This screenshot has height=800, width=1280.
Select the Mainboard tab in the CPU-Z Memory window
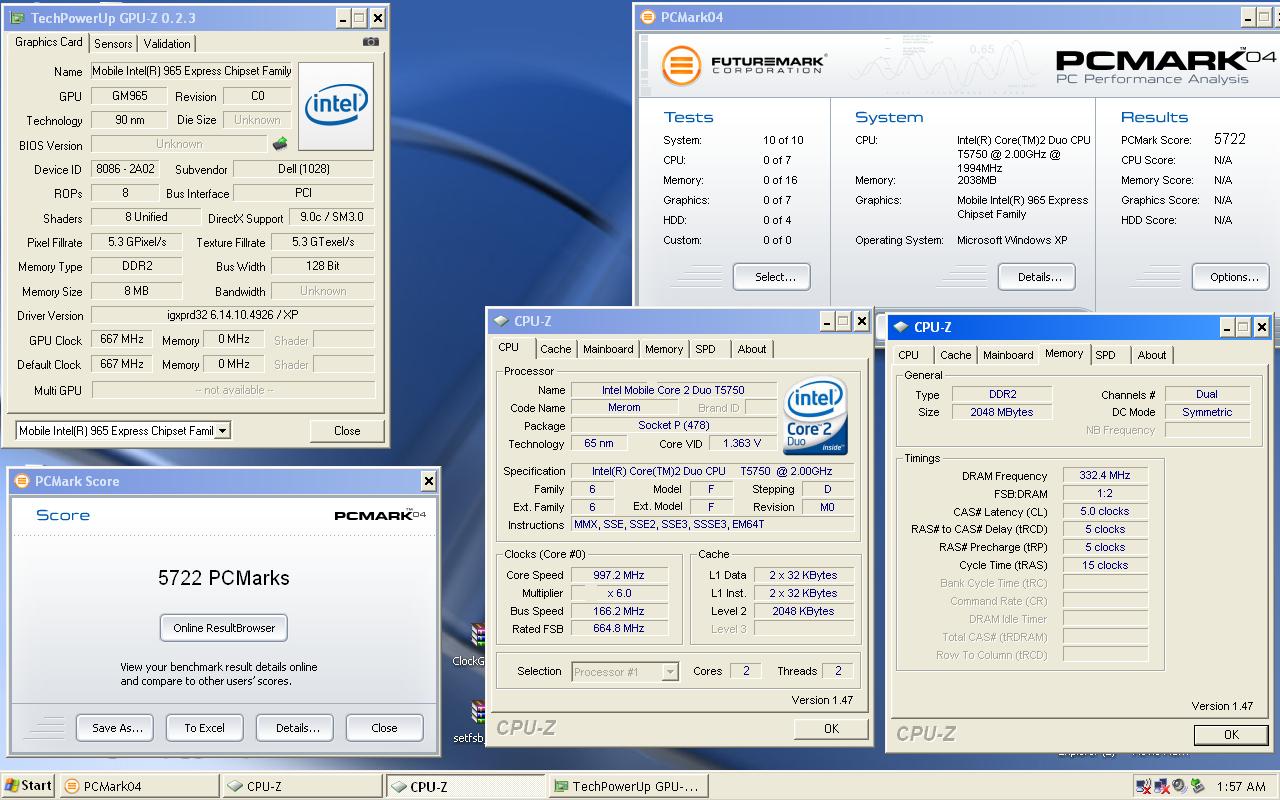click(1008, 355)
